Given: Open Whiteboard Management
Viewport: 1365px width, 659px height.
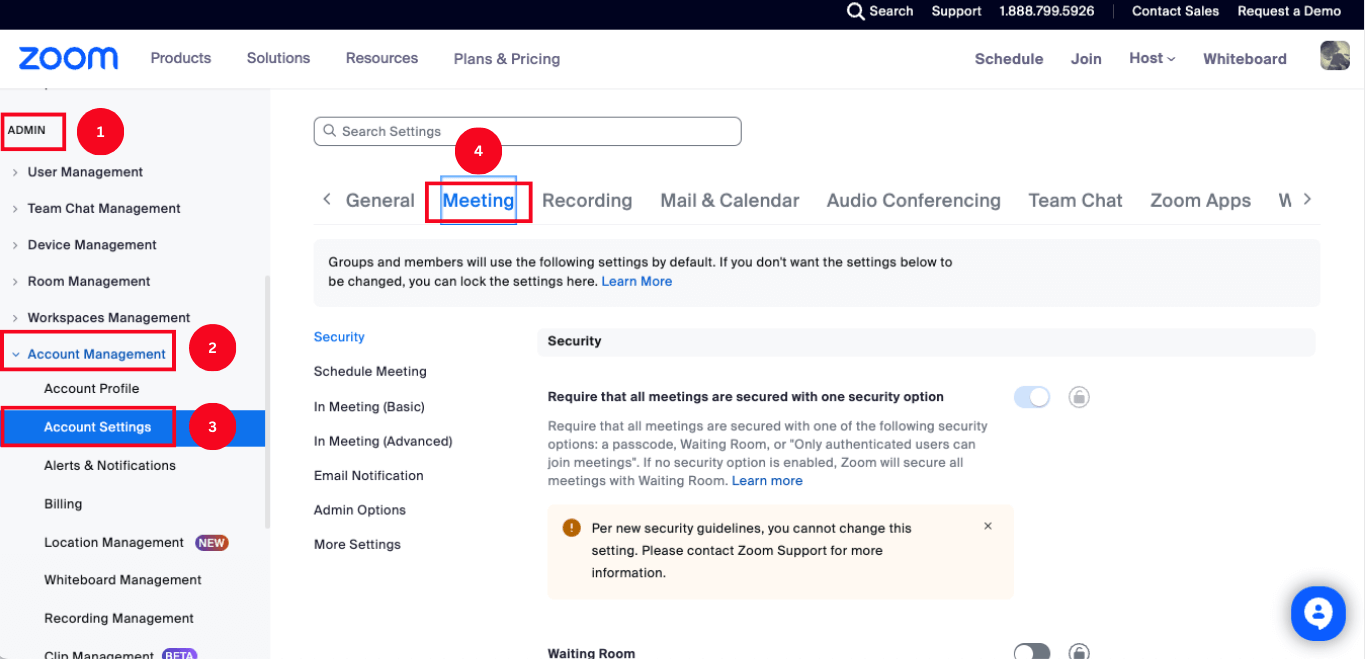Looking at the screenshot, I should 123,580.
